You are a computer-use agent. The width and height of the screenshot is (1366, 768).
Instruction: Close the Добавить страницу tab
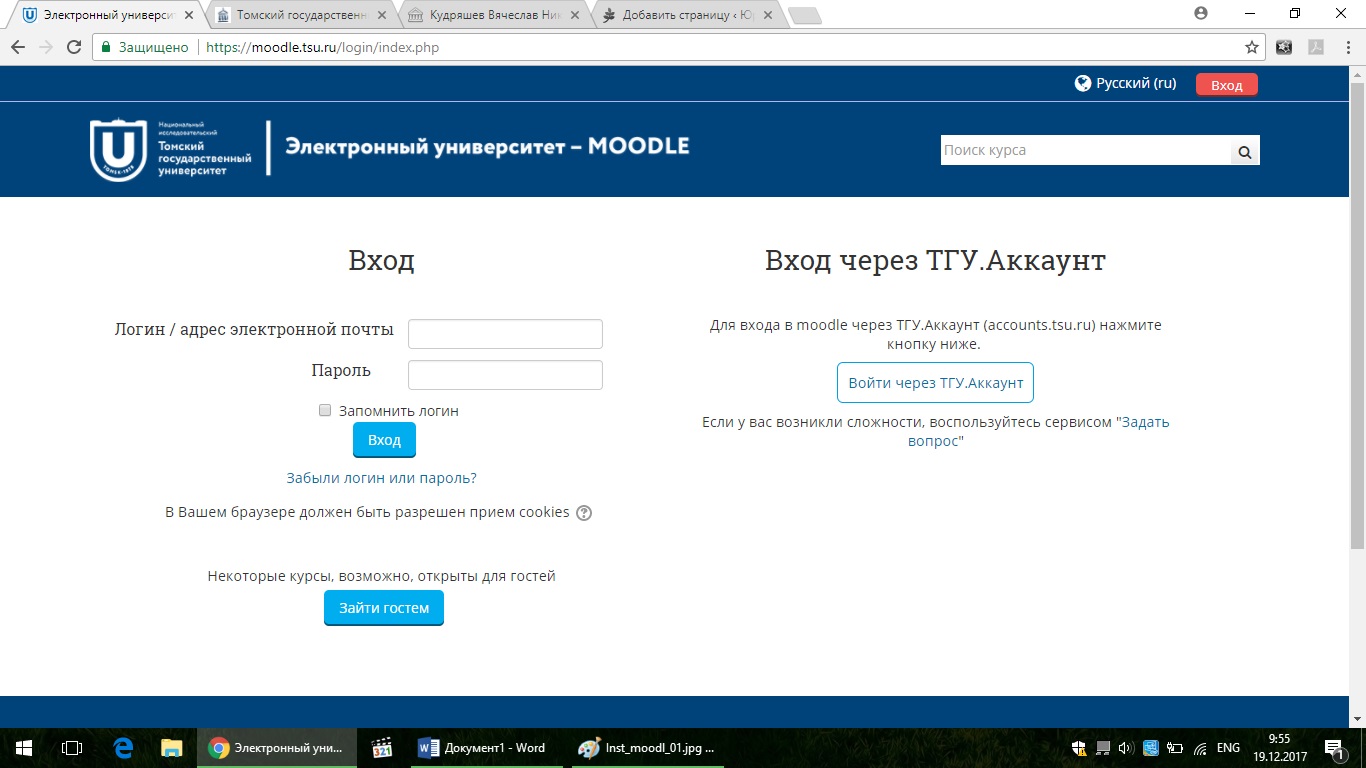tap(766, 15)
